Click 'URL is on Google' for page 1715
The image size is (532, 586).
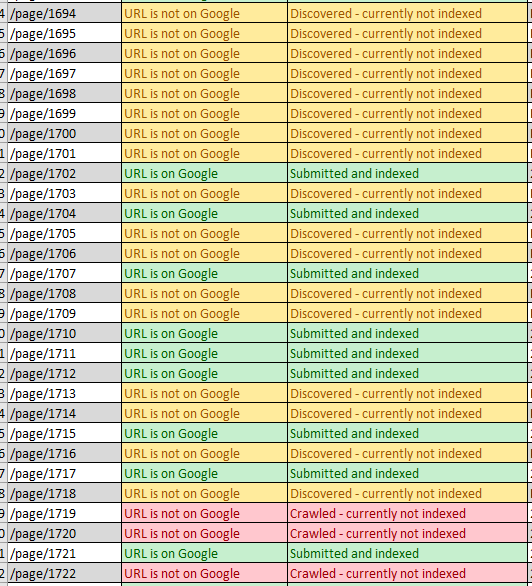(171, 434)
